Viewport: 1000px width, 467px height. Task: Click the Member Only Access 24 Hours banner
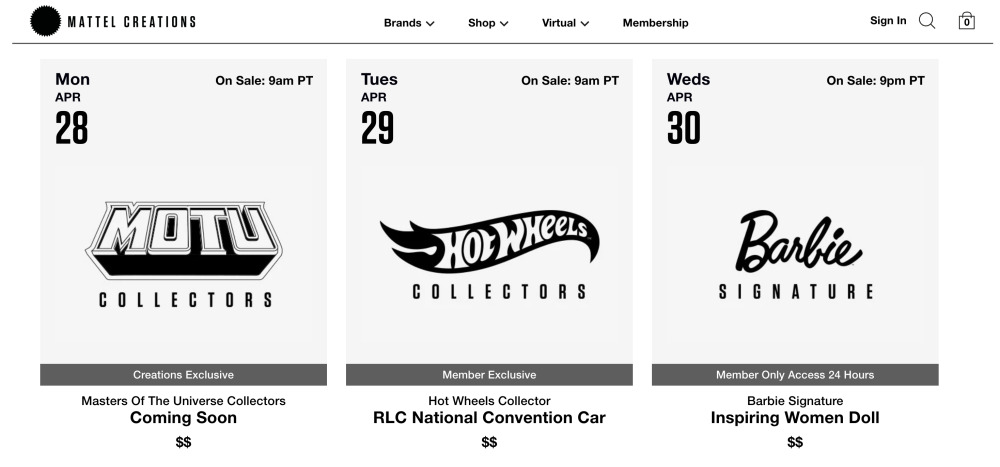(x=795, y=374)
